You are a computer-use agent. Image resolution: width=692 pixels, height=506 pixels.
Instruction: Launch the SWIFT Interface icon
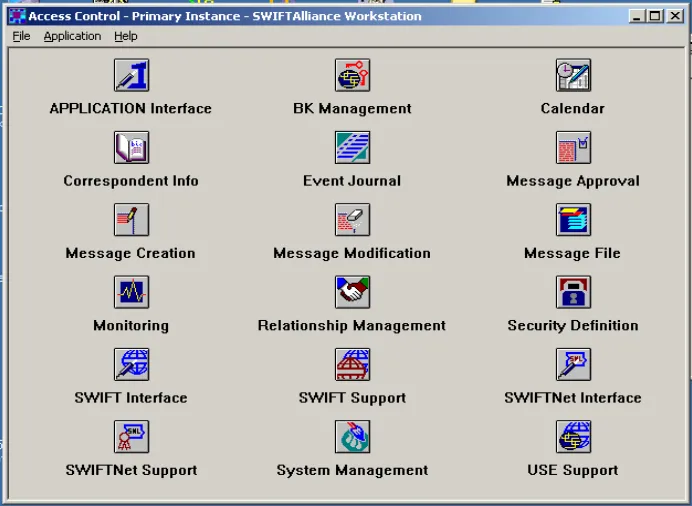pyautogui.click(x=132, y=364)
